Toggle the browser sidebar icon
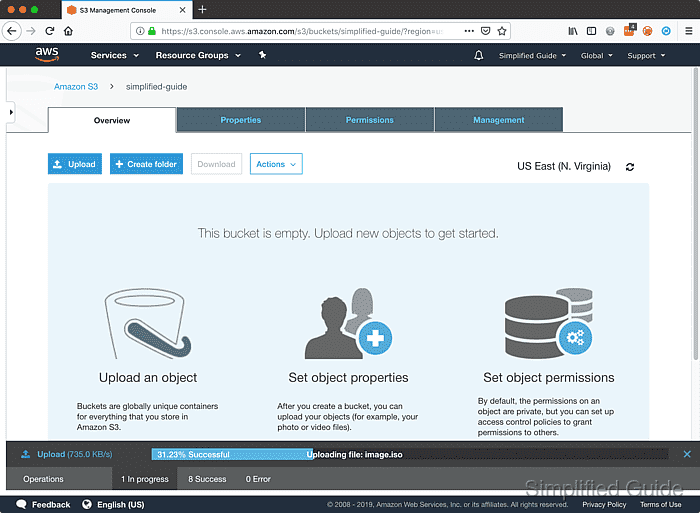The image size is (700, 513). click(592, 31)
